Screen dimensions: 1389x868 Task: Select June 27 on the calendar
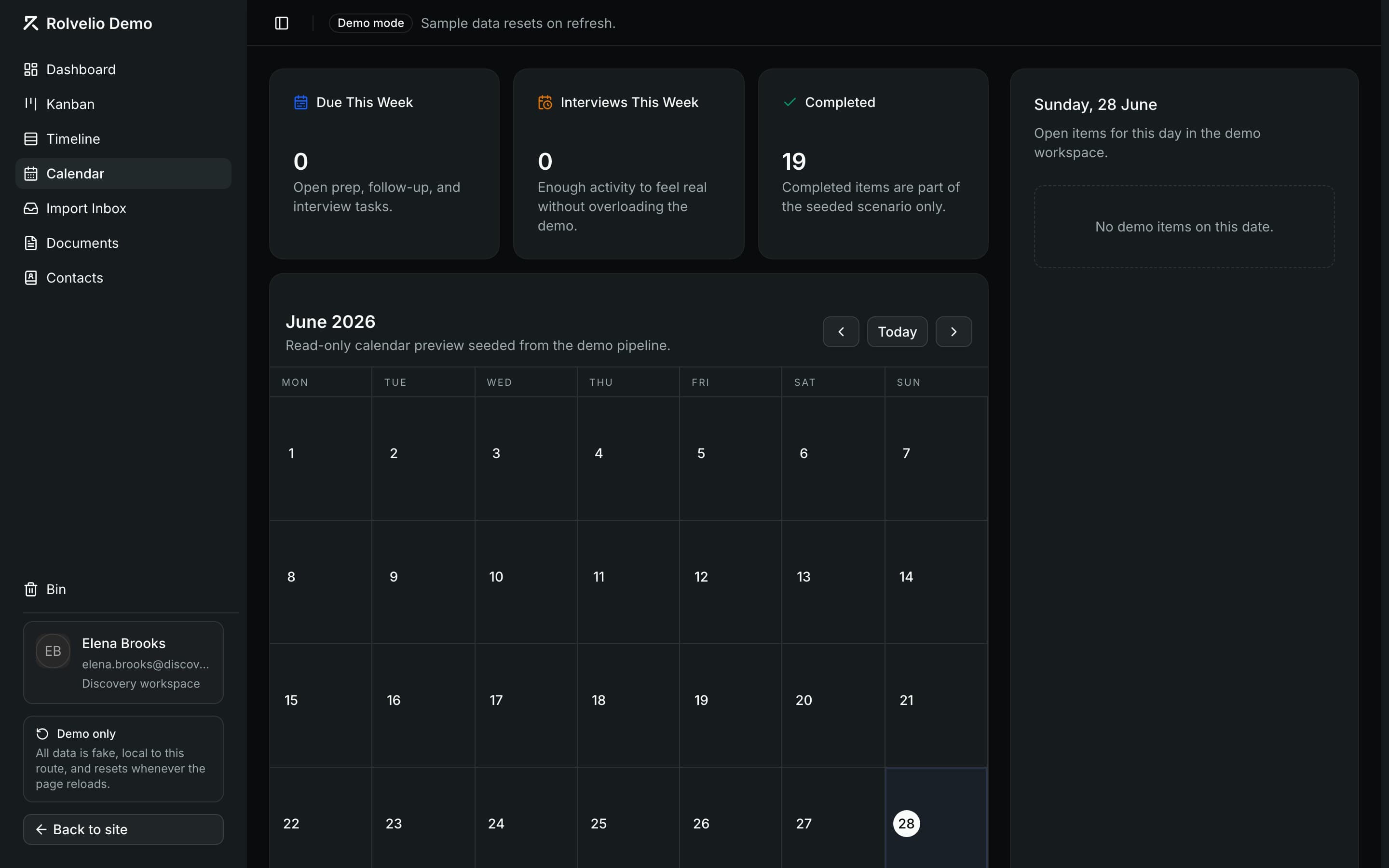pyautogui.click(x=833, y=818)
